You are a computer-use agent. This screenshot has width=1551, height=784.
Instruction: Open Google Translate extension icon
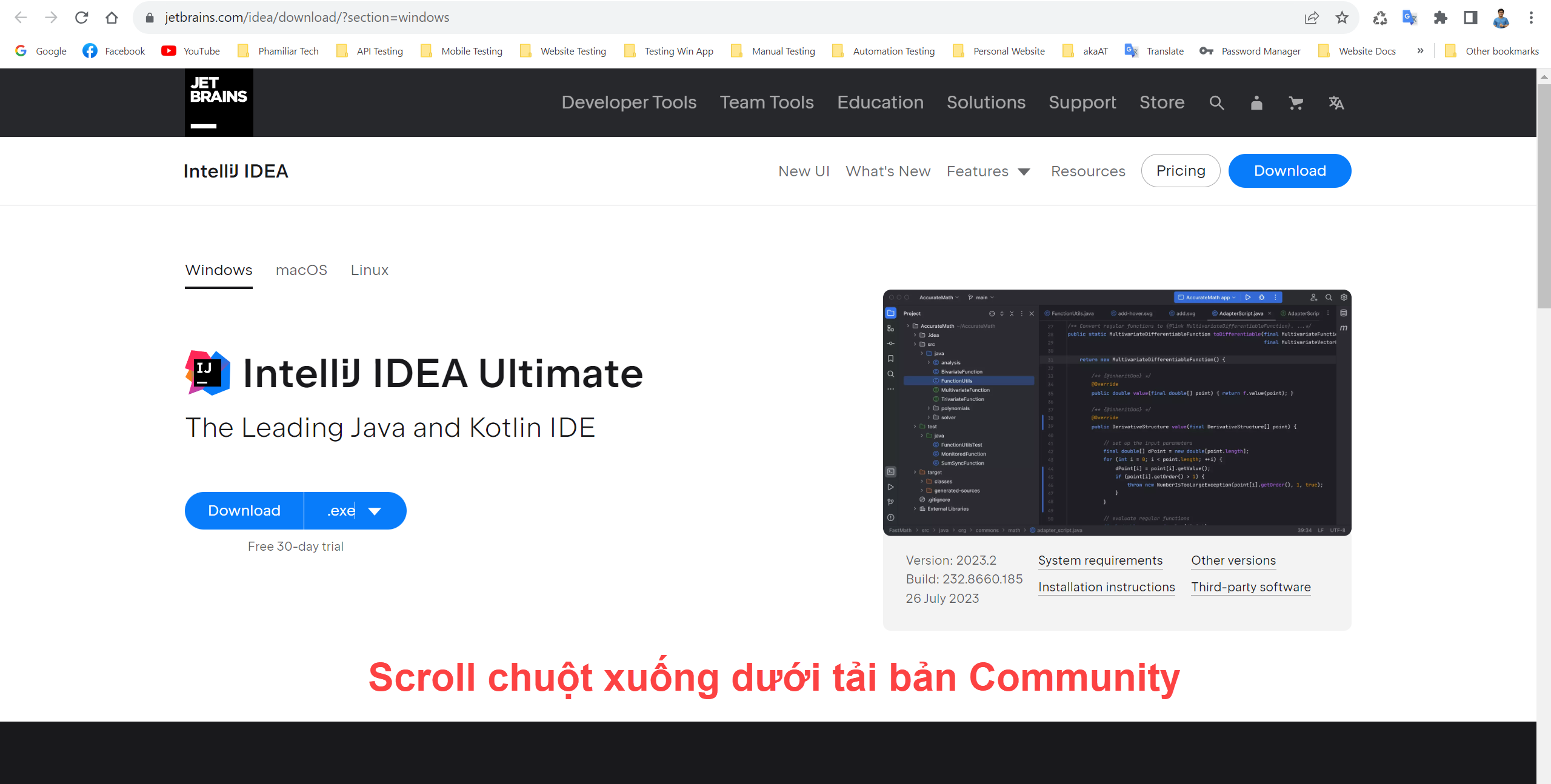[1410, 18]
